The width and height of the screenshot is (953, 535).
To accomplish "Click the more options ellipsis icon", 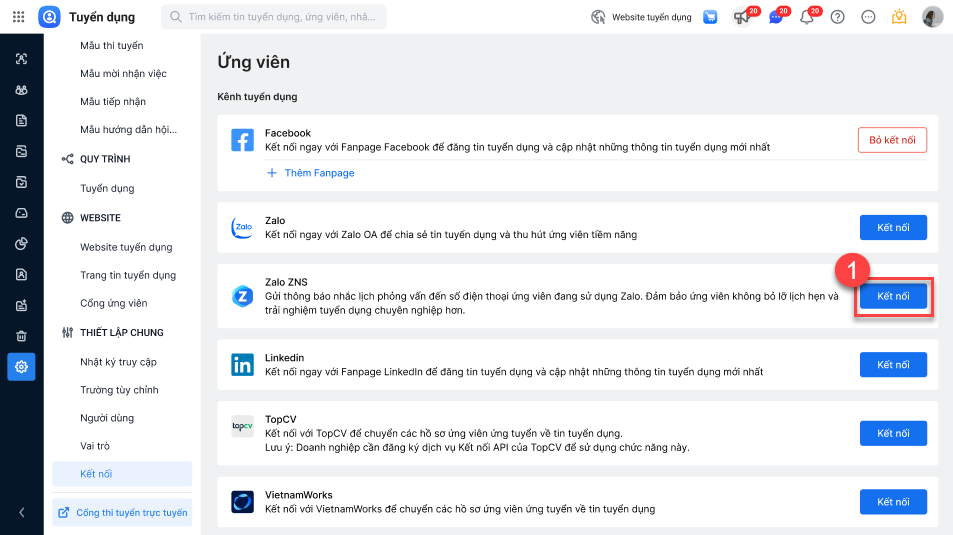I will (868, 17).
